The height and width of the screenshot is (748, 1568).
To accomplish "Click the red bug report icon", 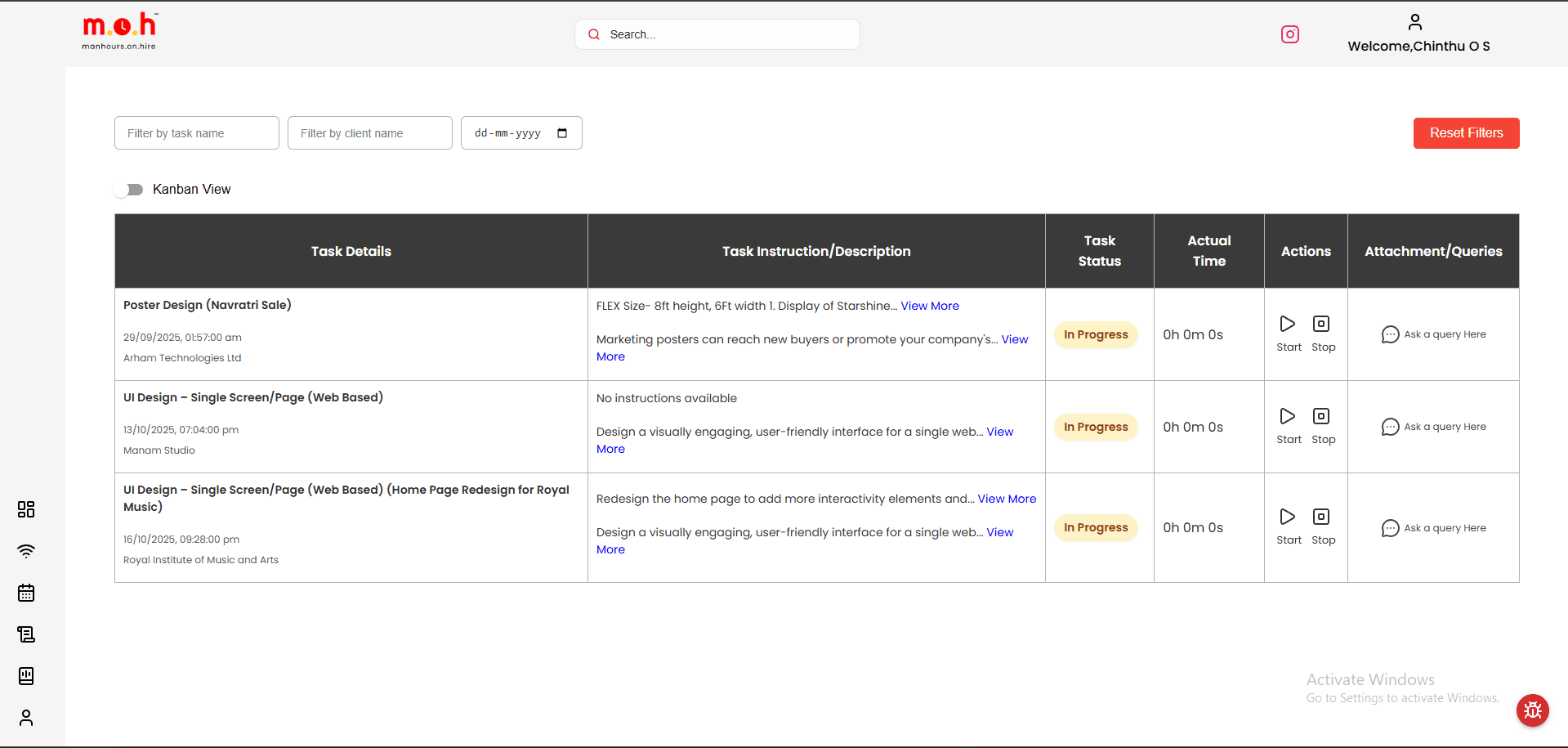I will [1533, 710].
